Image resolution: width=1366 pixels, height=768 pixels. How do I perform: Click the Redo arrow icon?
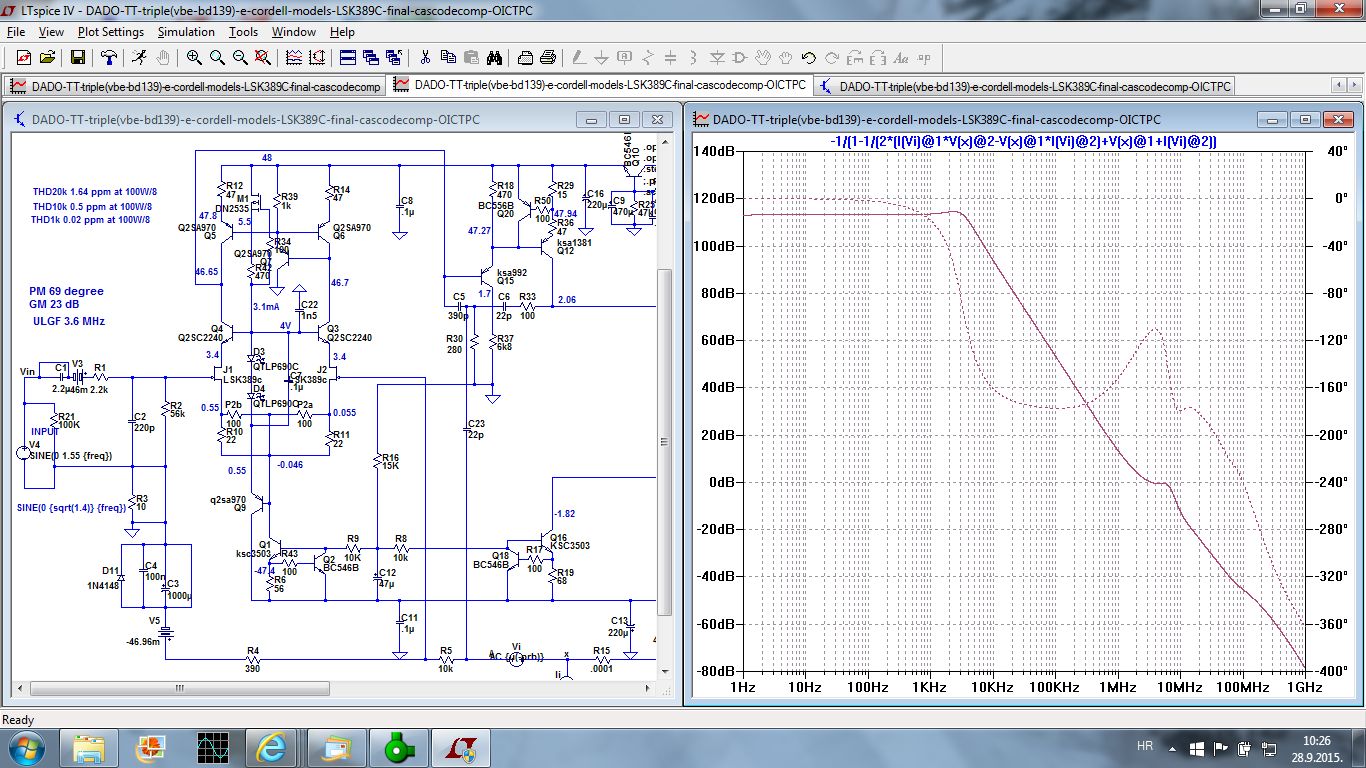coord(832,58)
